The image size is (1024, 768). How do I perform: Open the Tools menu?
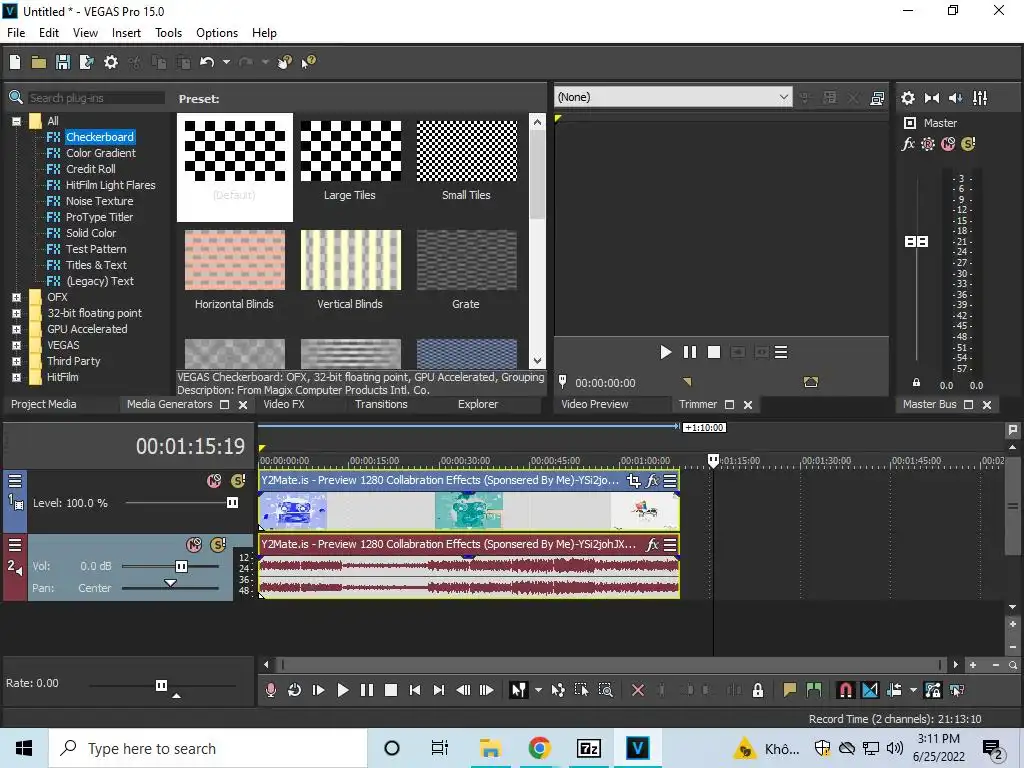pos(168,33)
